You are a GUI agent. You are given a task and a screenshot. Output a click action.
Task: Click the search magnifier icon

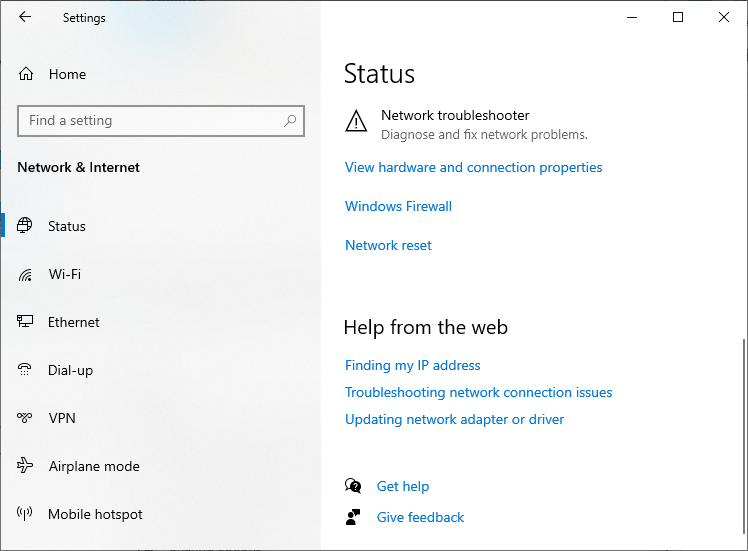pos(290,121)
